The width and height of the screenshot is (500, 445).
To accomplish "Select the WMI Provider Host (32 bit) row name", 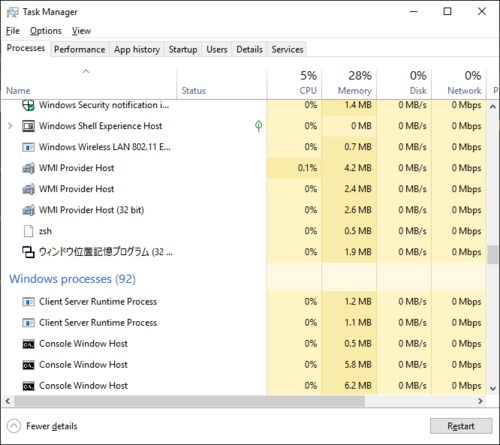I will pyautogui.click(x=91, y=210).
